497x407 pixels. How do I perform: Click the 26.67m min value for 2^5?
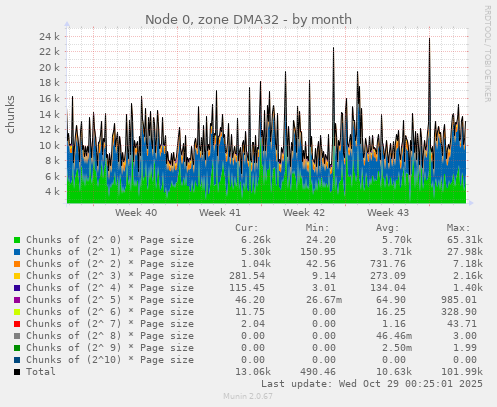tap(324, 300)
